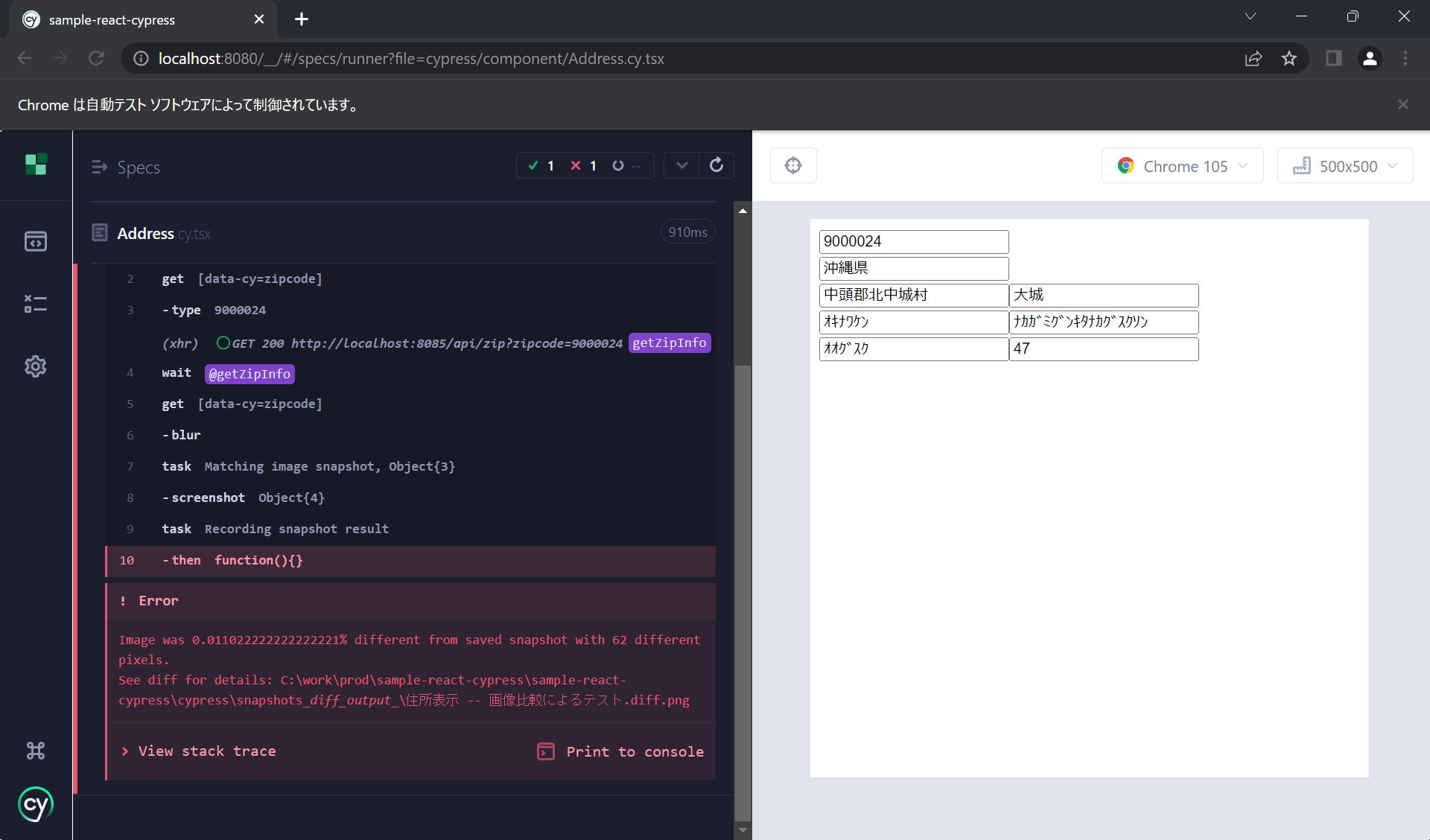The height and width of the screenshot is (840, 1430).
Task: Bookmark the page with the star icon
Action: 1290,58
